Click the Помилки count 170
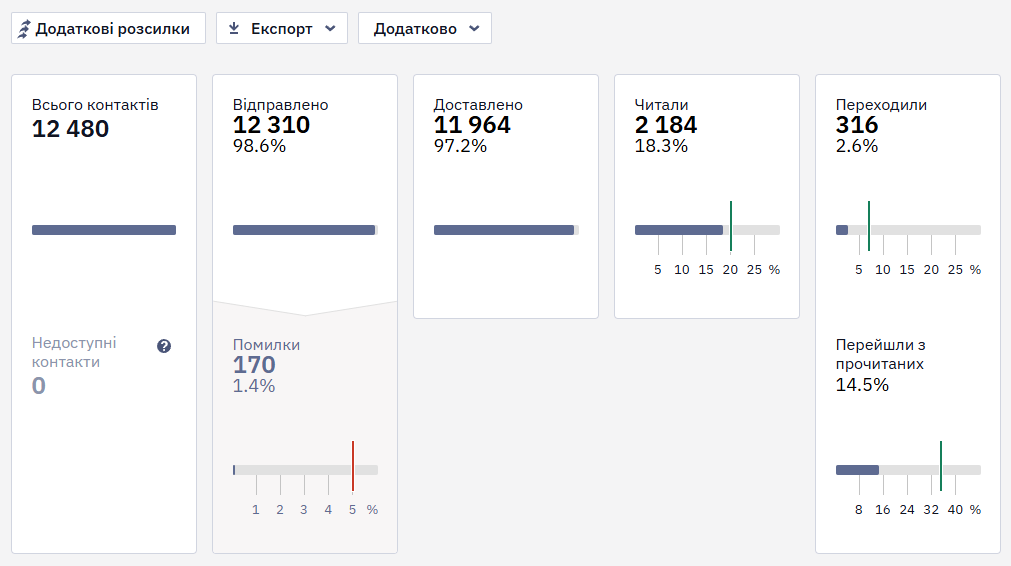 254,365
